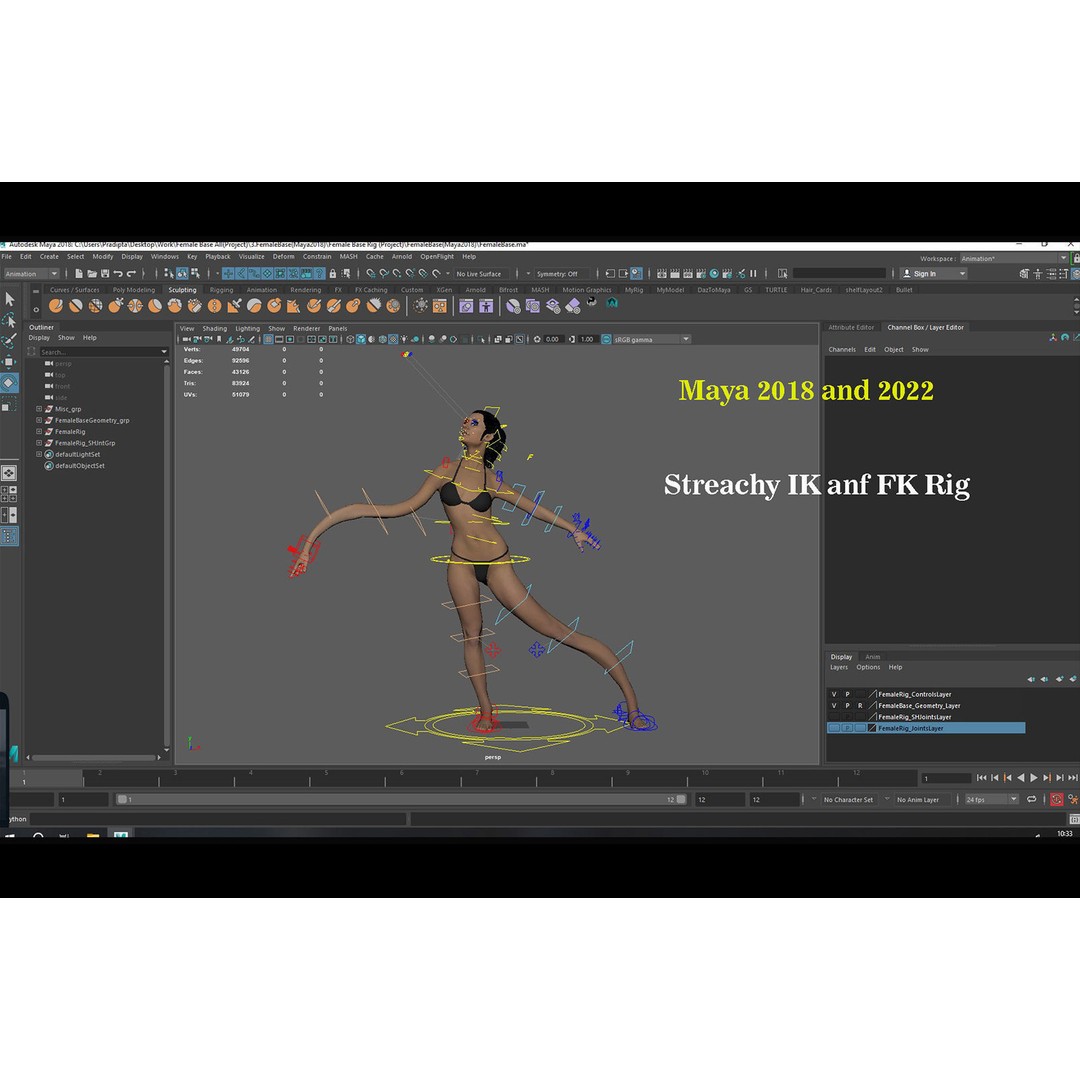Pick the Freeze sculpt brush at shelf end
Viewport: 1080px width, 1080px height.
(393, 305)
